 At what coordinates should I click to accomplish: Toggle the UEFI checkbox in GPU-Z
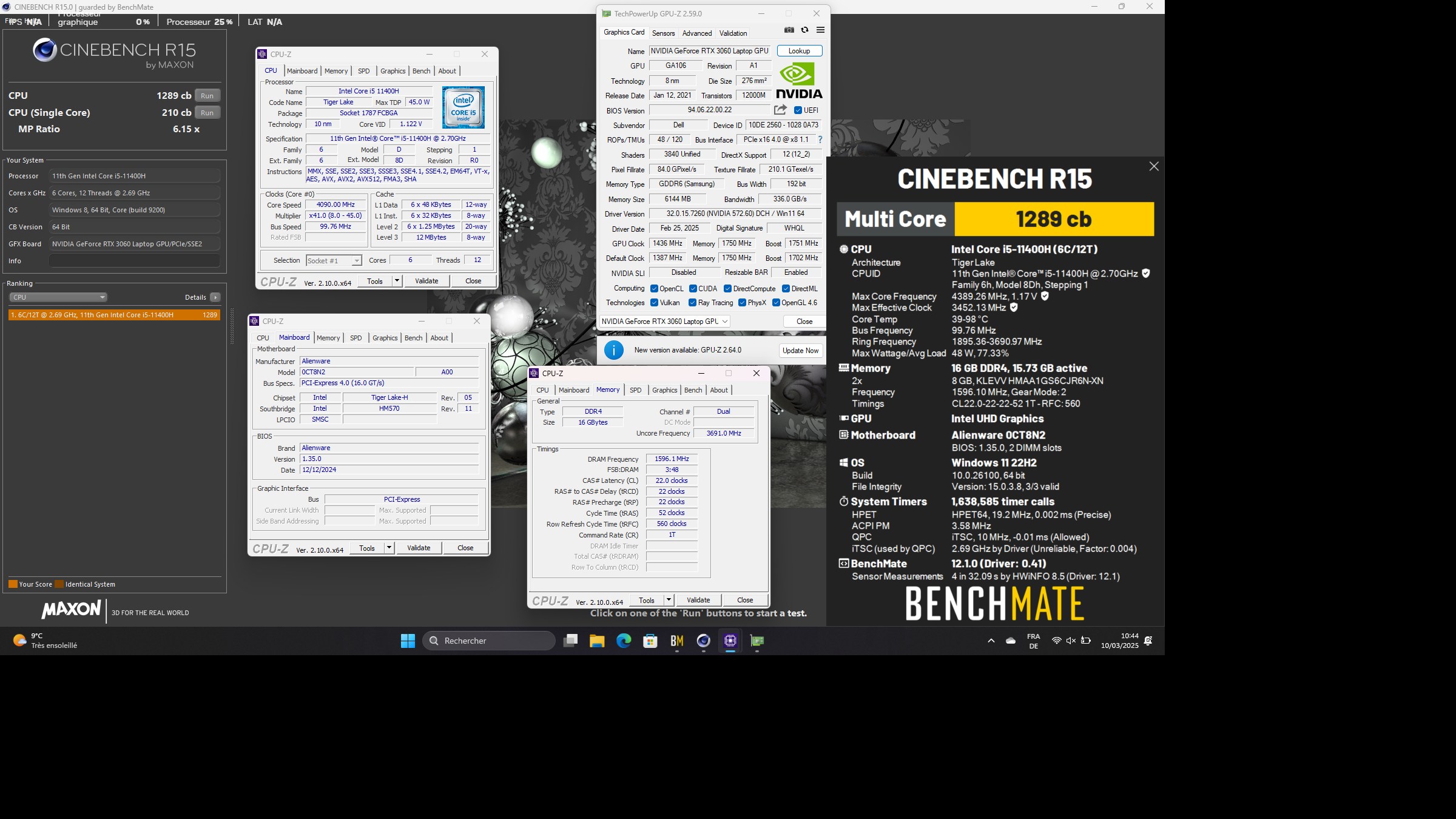(798, 110)
